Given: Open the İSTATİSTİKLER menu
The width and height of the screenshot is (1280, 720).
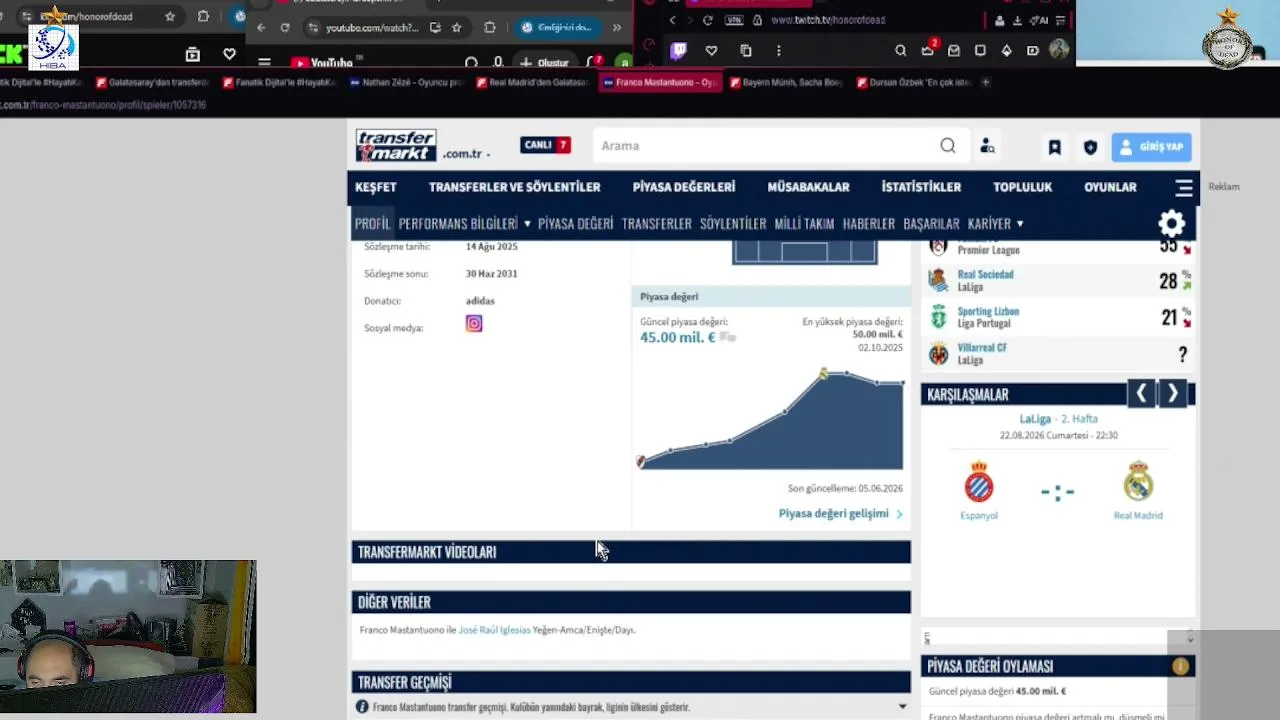Looking at the screenshot, I should pyautogui.click(x=921, y=187).
